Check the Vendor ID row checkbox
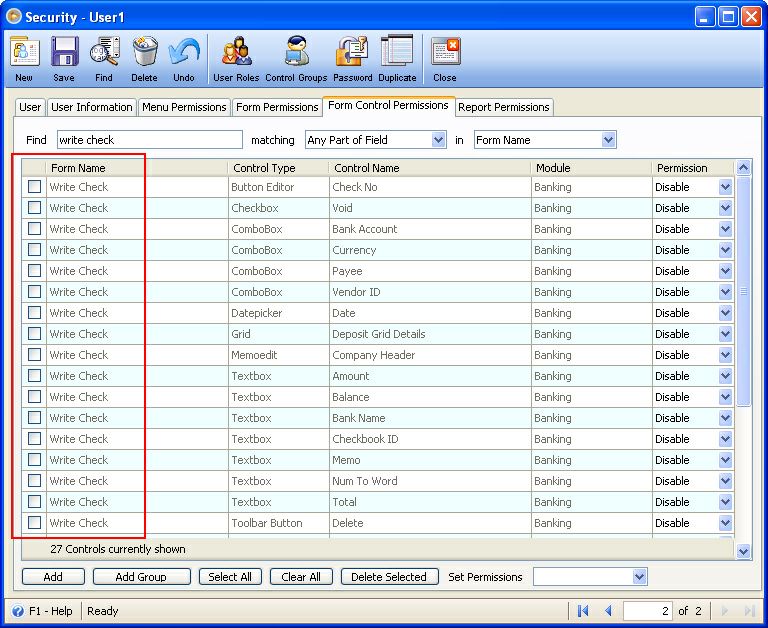Image resolution: width=768 pixels, height=628 pixels. [x=34, y=292]
